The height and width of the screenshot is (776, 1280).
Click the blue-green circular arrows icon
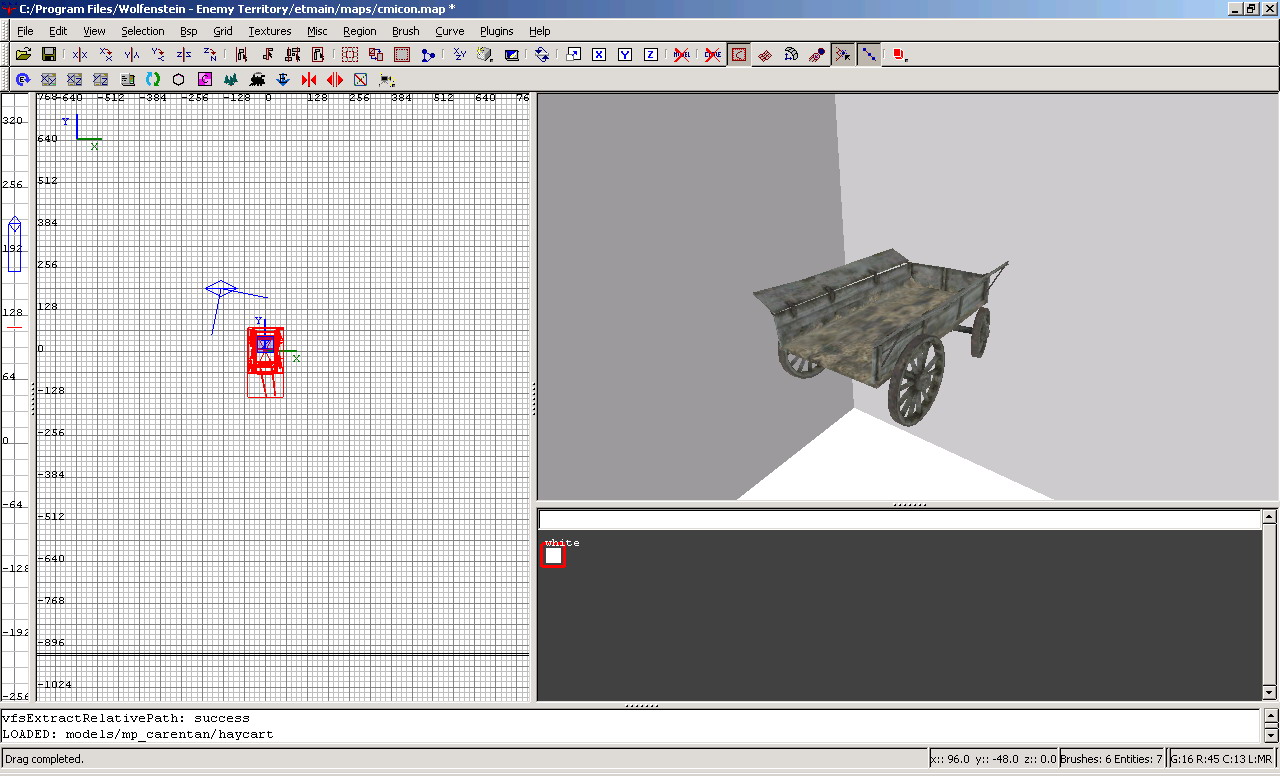(153, 79)
